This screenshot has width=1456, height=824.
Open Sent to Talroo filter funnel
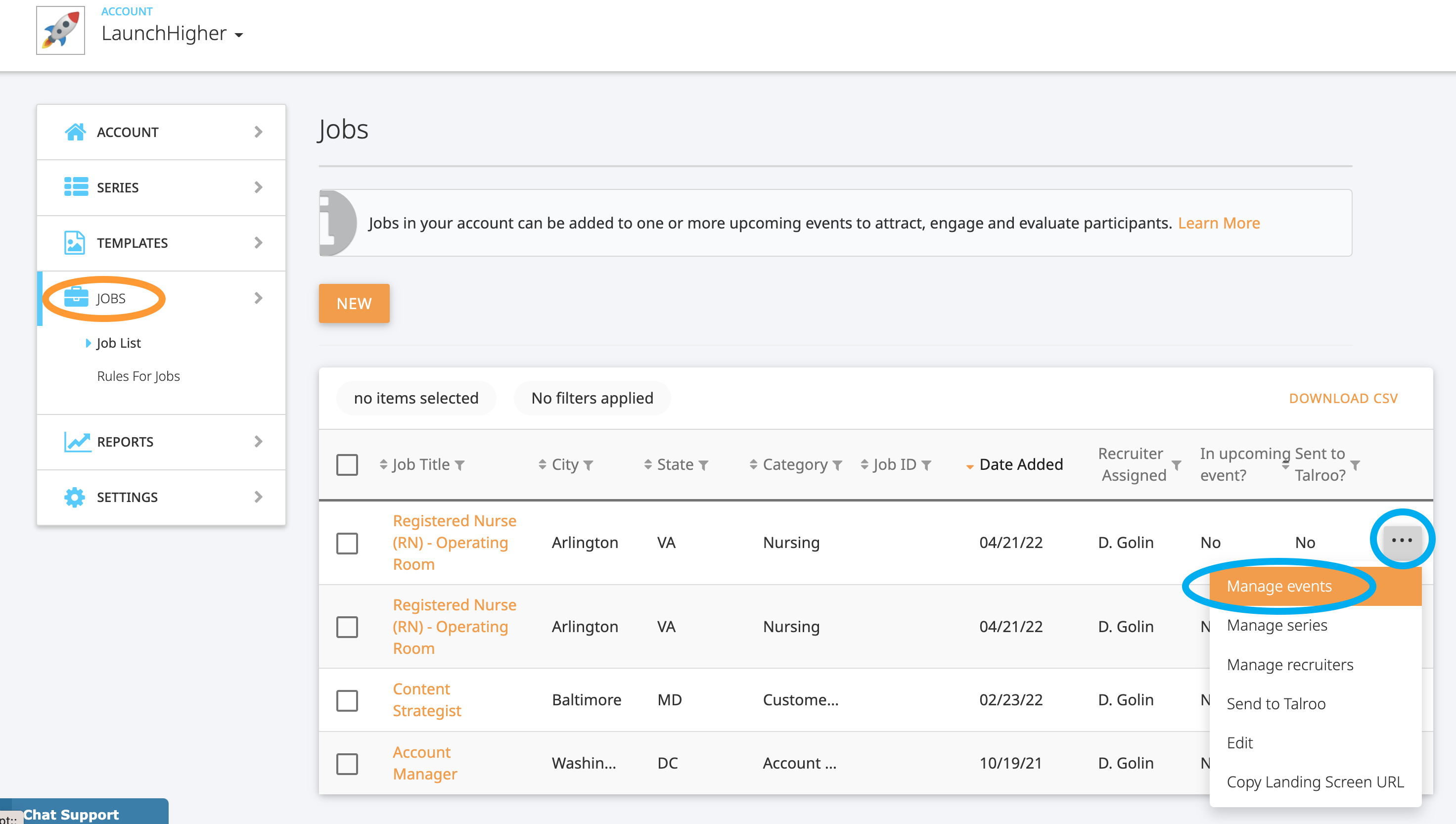coord(1355,465)
